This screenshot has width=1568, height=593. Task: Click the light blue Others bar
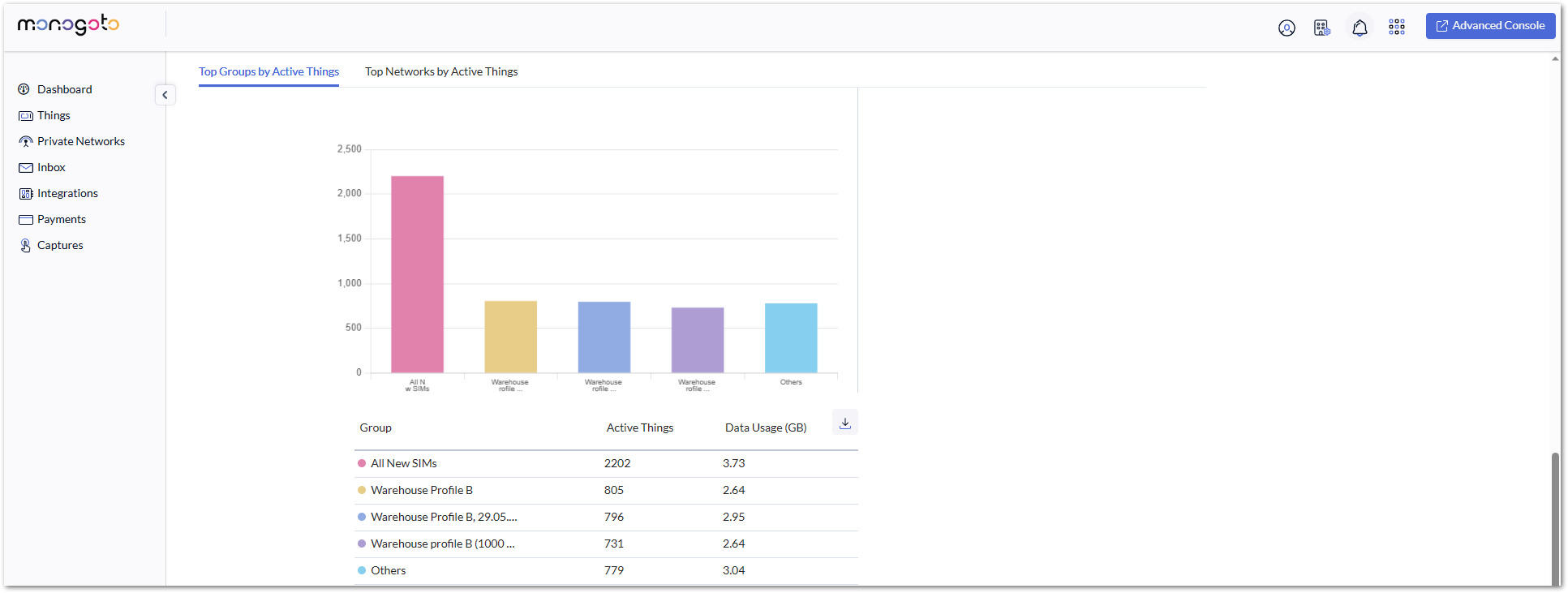tap(791, 338)
